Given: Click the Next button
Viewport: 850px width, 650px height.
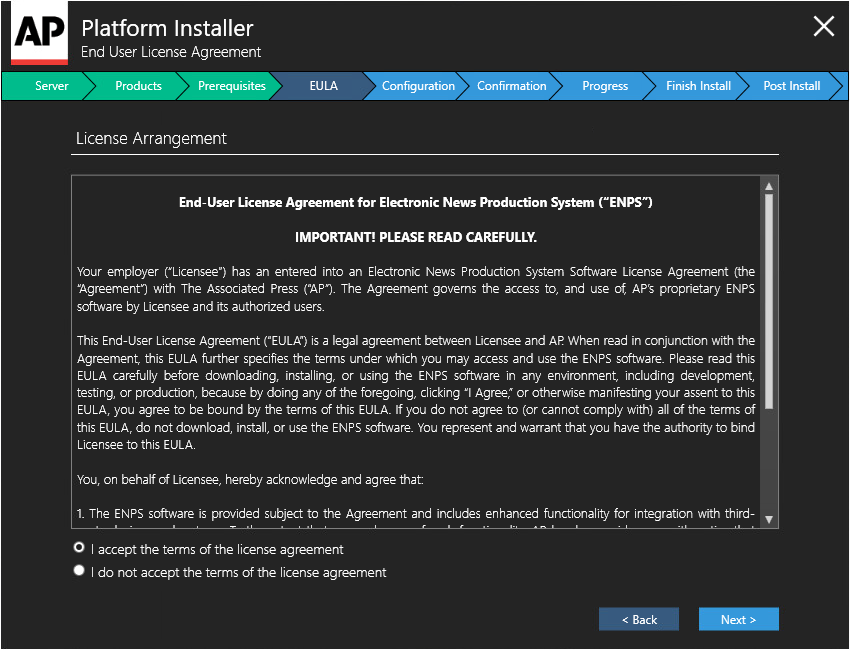Looking at the screenshot, I should coord(738,619).
